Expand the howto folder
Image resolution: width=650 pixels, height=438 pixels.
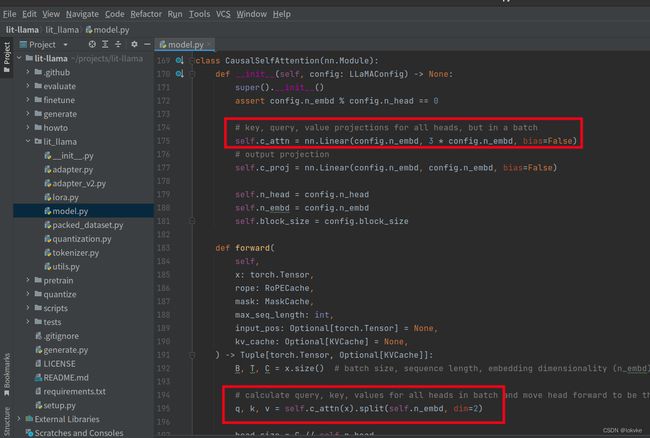coord(28,128)
